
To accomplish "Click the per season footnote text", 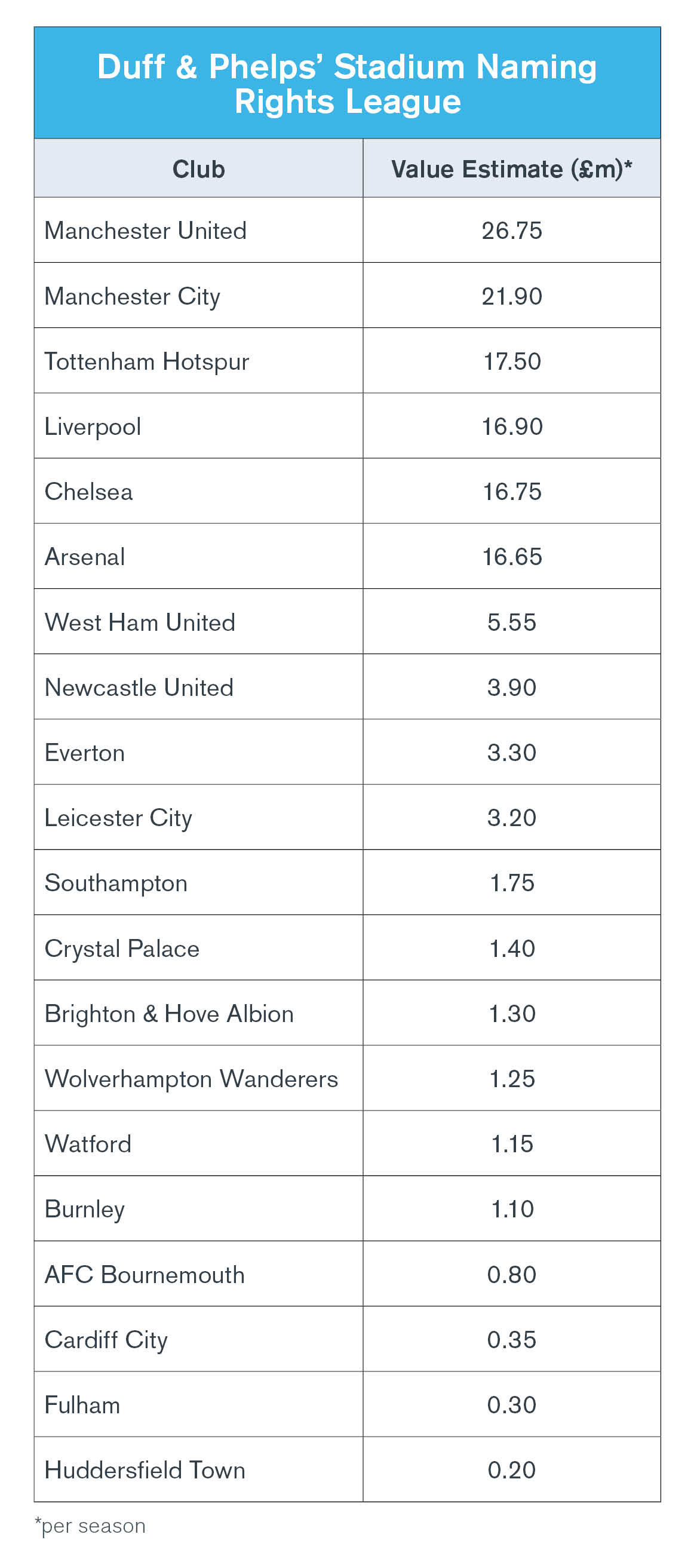I will coord(91,1526).
